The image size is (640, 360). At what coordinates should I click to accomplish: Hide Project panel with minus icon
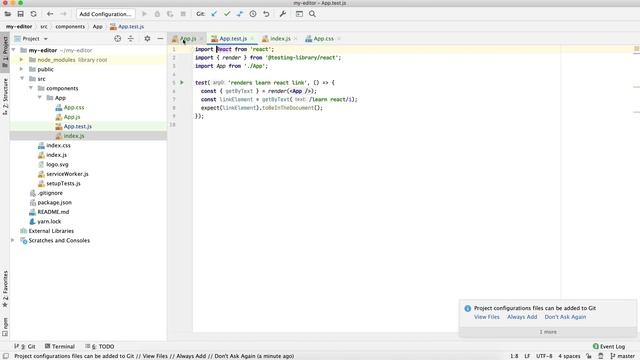point(160,38)
